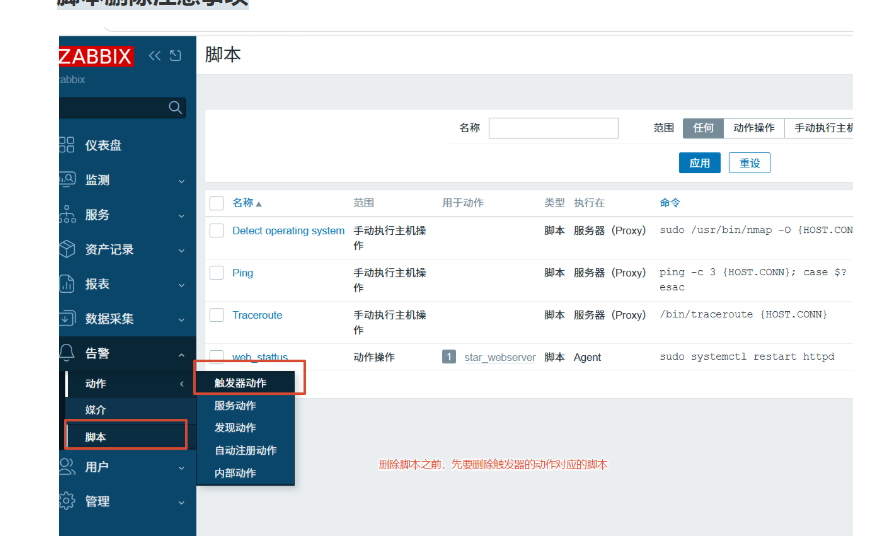The image size is (889, 536).
Task: Click the 应用 apply button
Action: (700, 163)
